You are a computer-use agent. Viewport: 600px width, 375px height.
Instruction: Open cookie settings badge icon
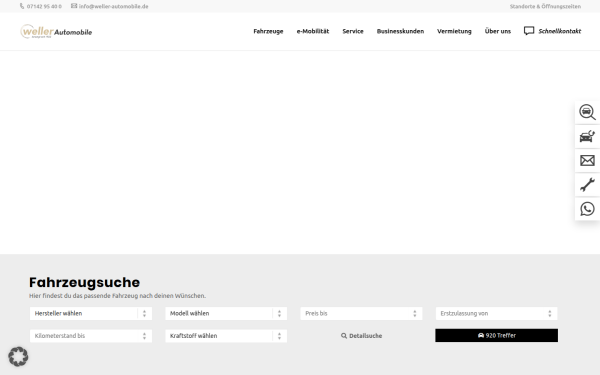18,357
